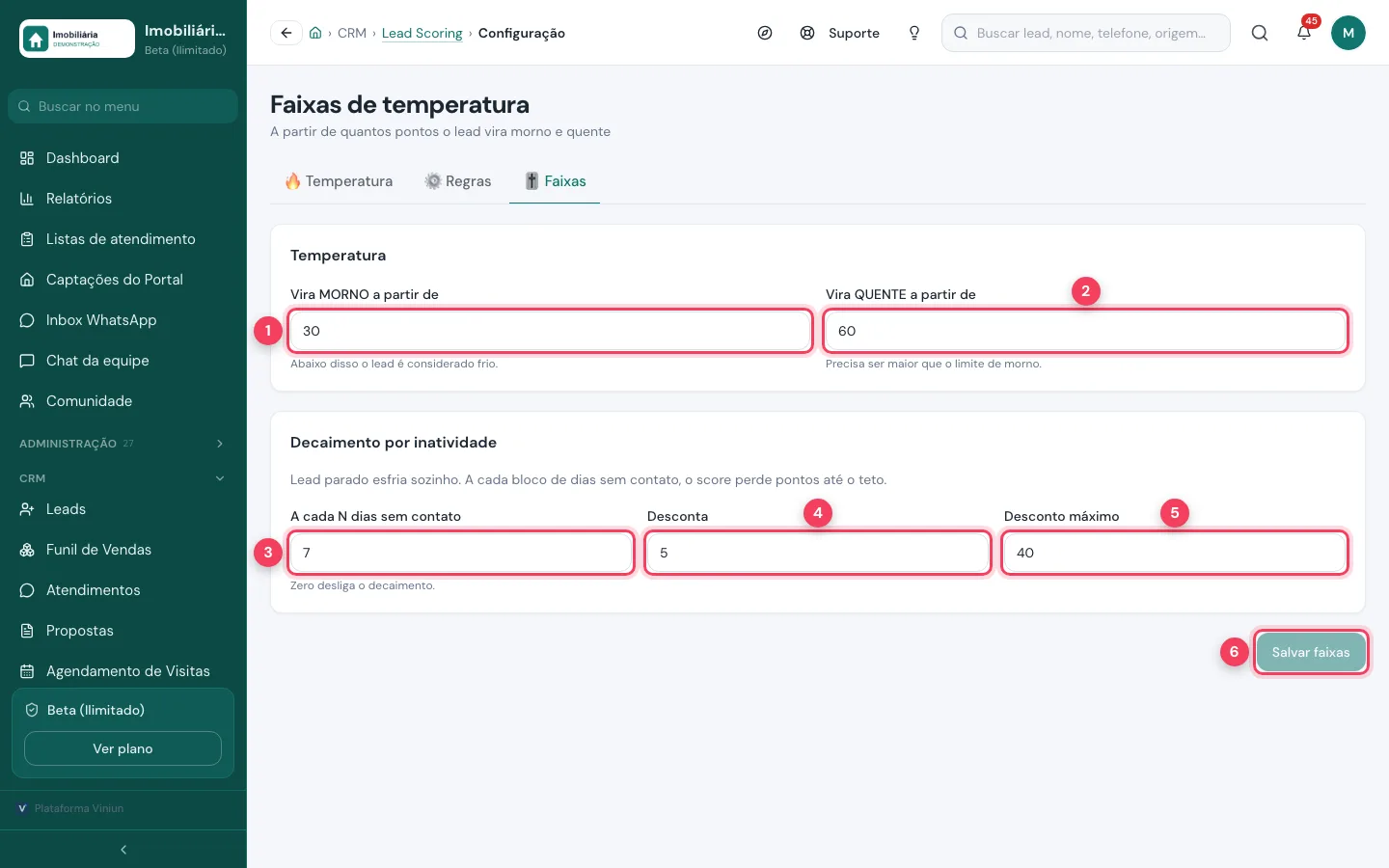Screen dimensions: 1389x868
Task: Click the lightbulb tips icon
Action: [914, 33]
